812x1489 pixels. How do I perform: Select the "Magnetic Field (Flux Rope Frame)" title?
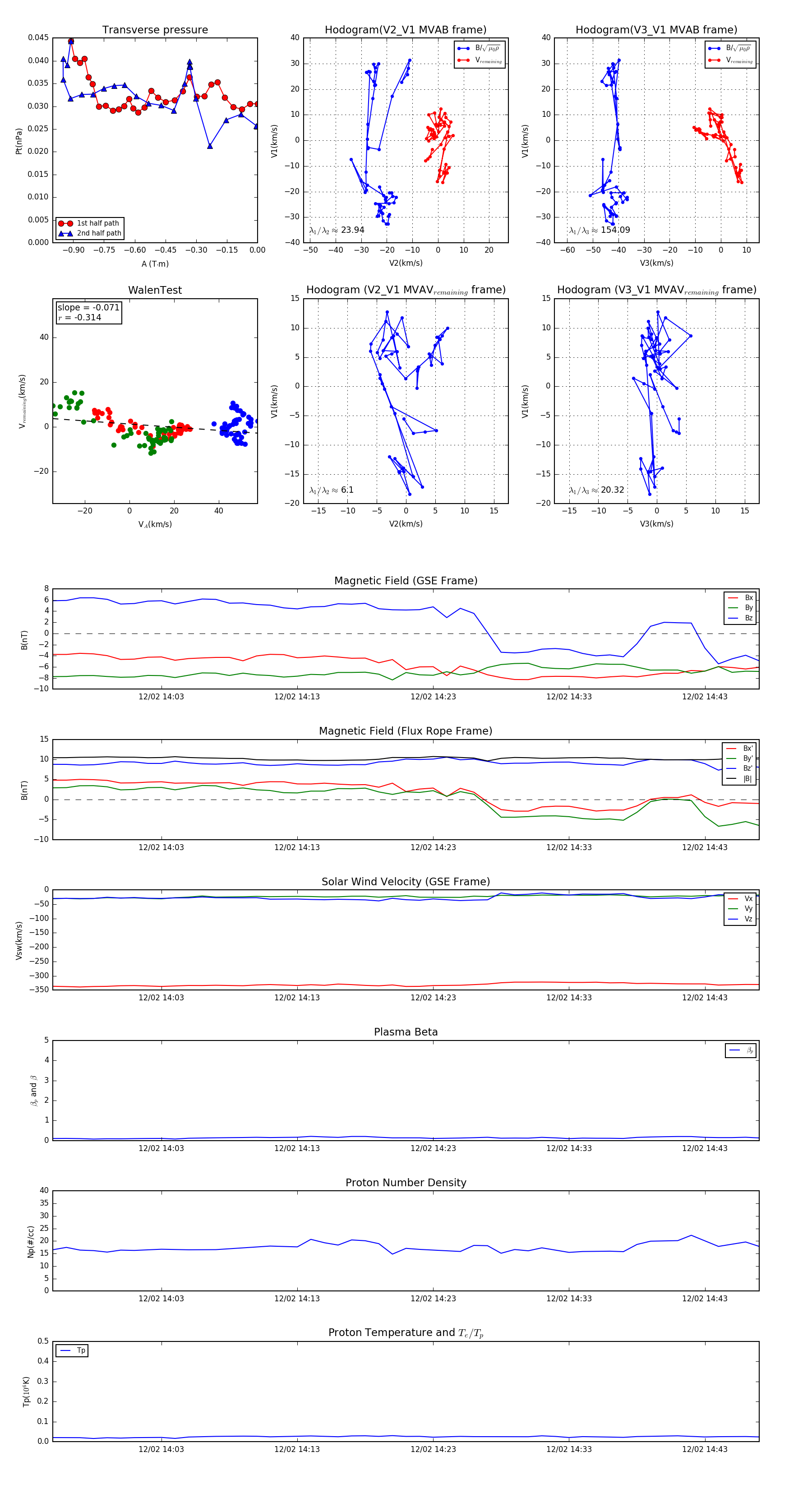pos(406,731)
